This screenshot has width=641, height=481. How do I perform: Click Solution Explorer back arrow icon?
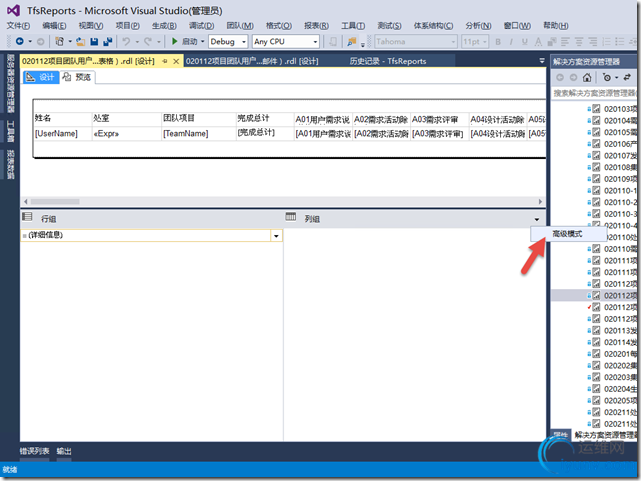(x=560, y=77)
